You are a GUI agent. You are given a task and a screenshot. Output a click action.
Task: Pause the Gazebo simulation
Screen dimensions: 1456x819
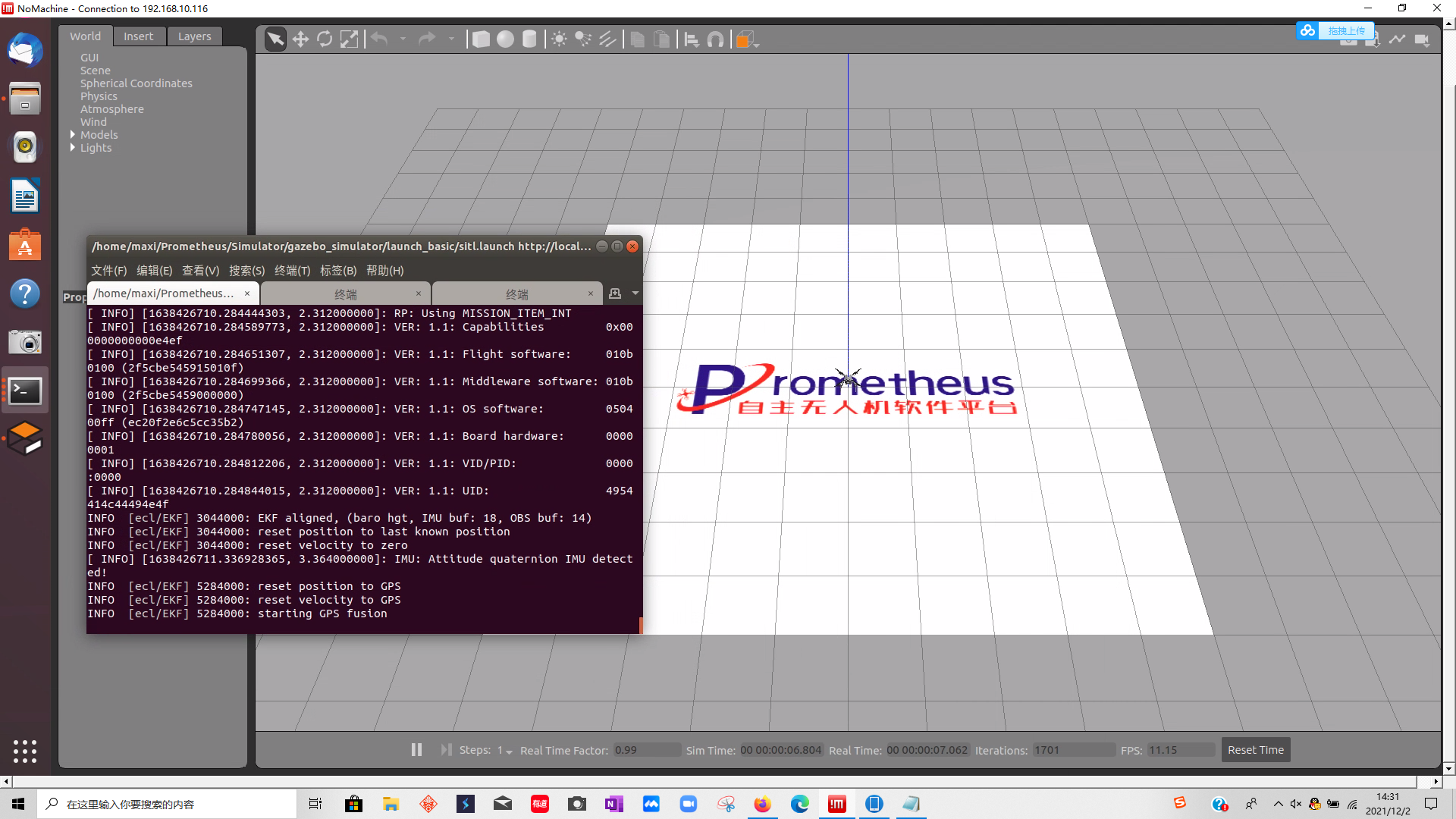point(416,750)
